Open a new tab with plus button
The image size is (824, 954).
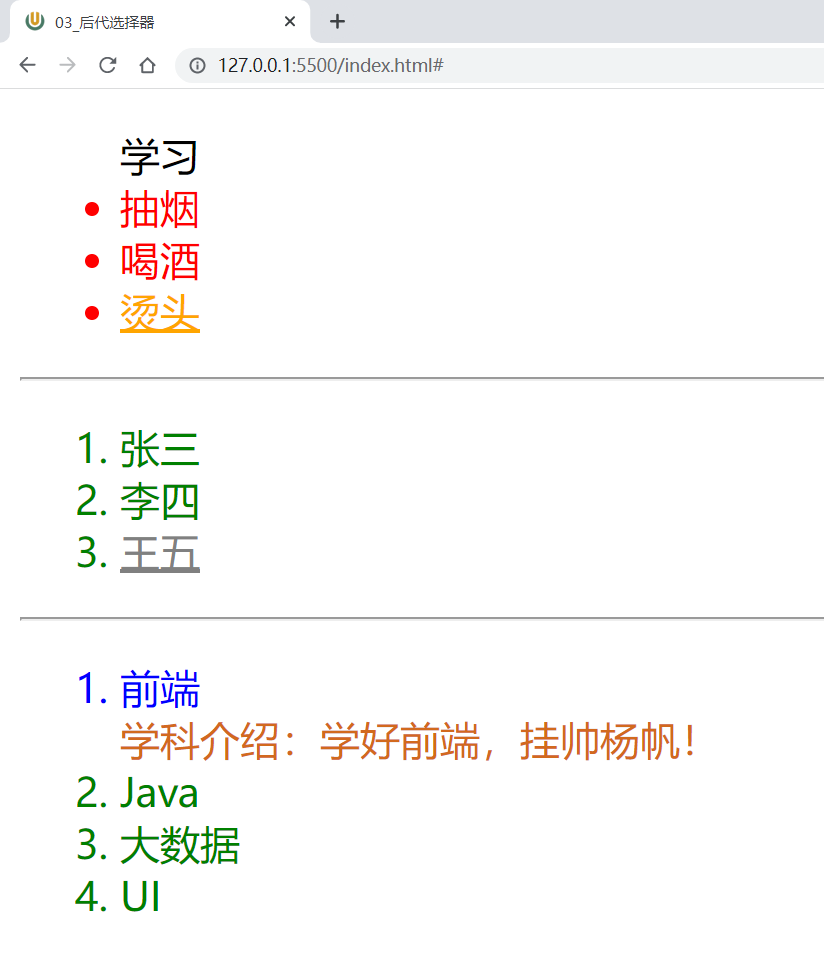338,21
